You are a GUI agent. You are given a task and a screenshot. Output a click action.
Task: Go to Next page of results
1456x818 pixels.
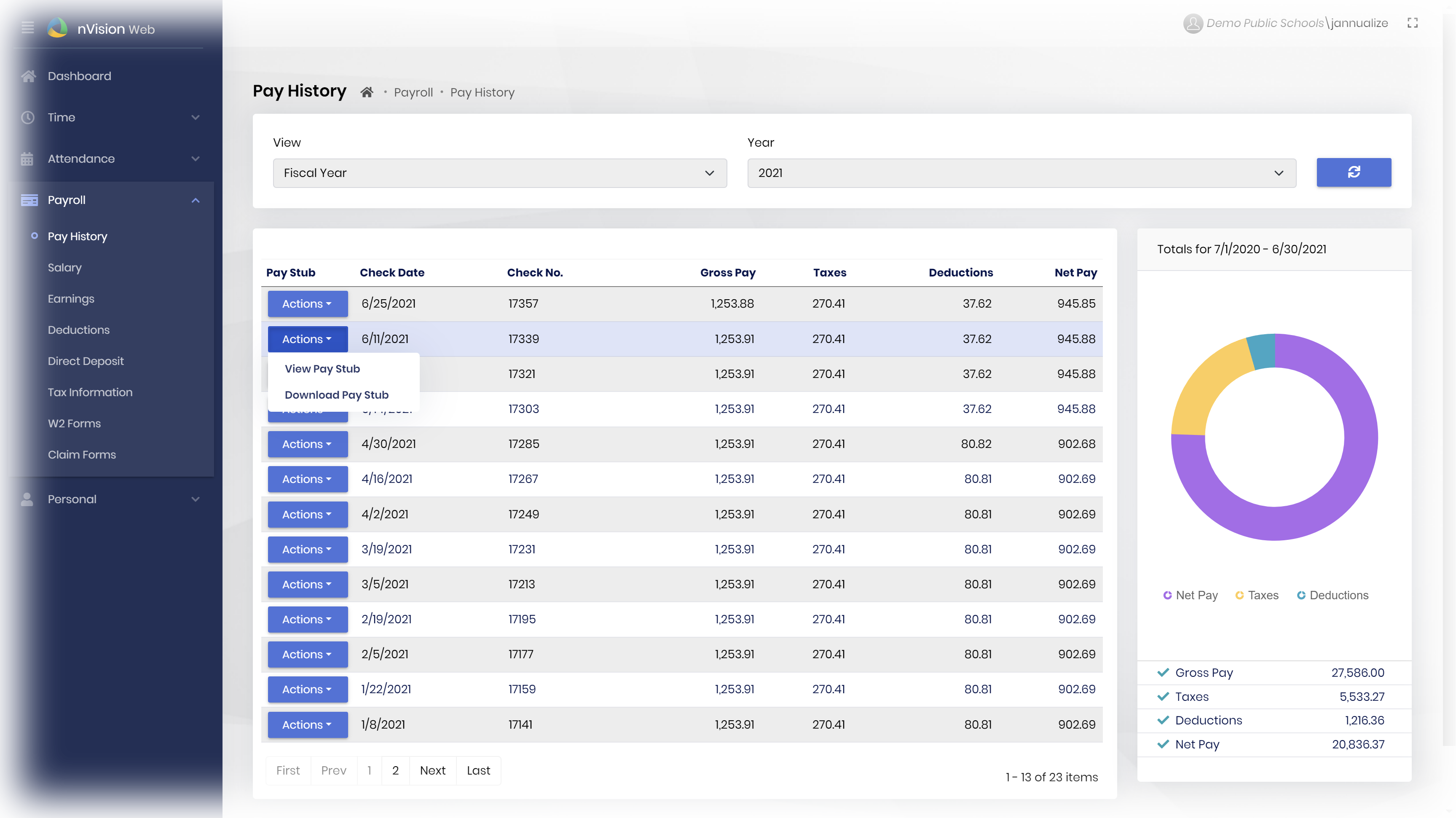pos(432,770)
